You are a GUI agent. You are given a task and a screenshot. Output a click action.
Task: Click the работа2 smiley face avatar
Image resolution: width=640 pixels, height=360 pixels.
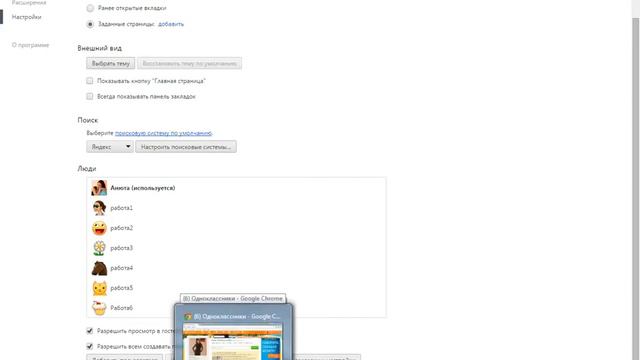(99, 228)
